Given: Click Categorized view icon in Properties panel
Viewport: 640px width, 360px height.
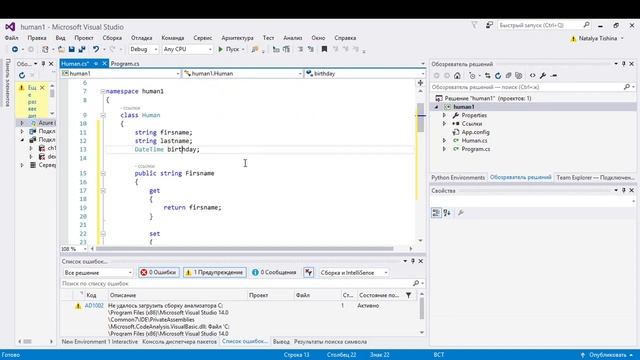Looking at the screenshot, I should coord(436,213).
